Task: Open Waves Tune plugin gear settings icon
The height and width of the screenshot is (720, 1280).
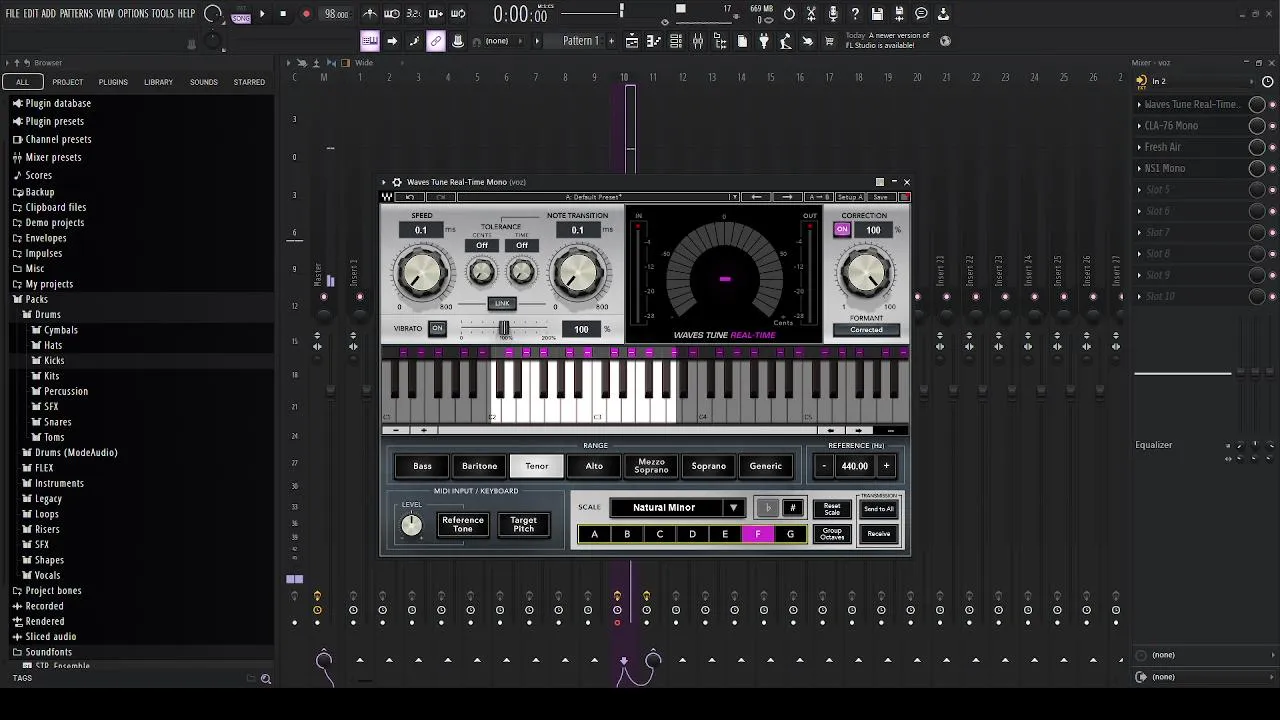Action: click(397, 182)
